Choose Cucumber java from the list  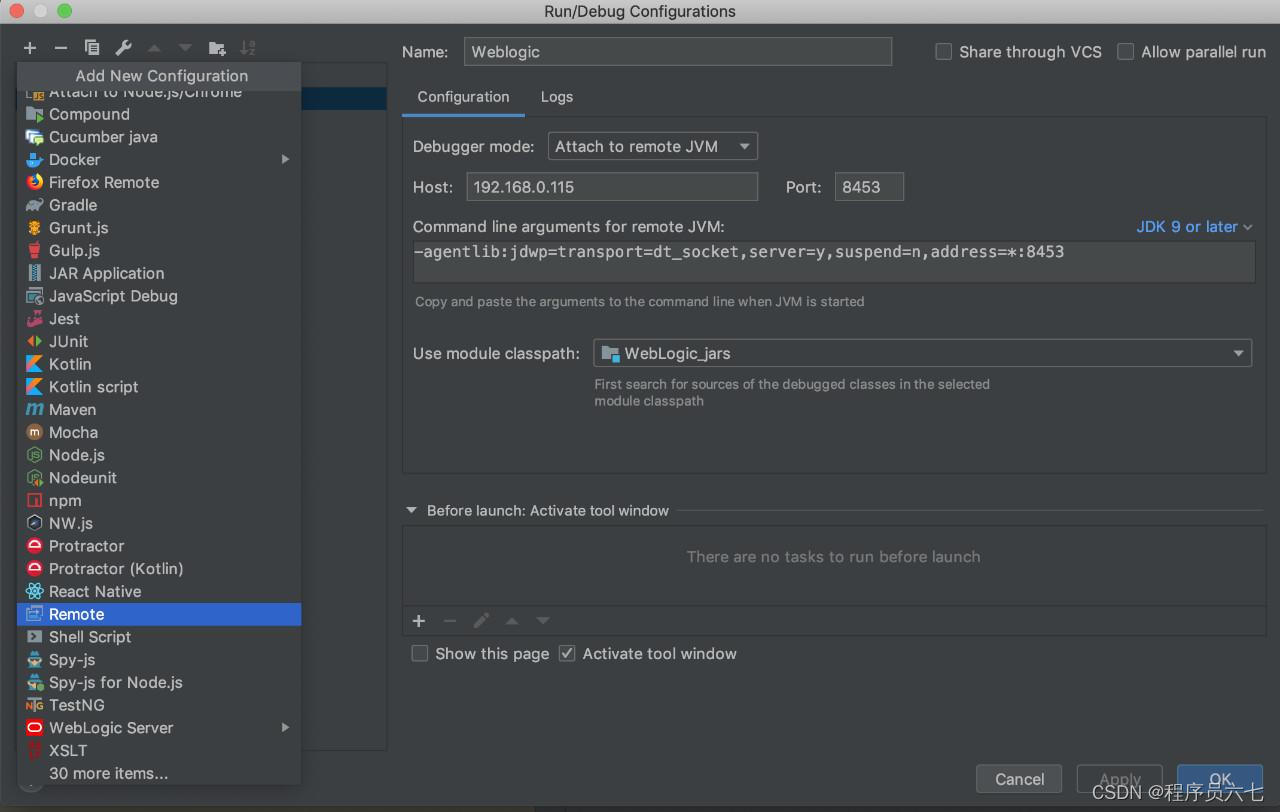point(159,137)
